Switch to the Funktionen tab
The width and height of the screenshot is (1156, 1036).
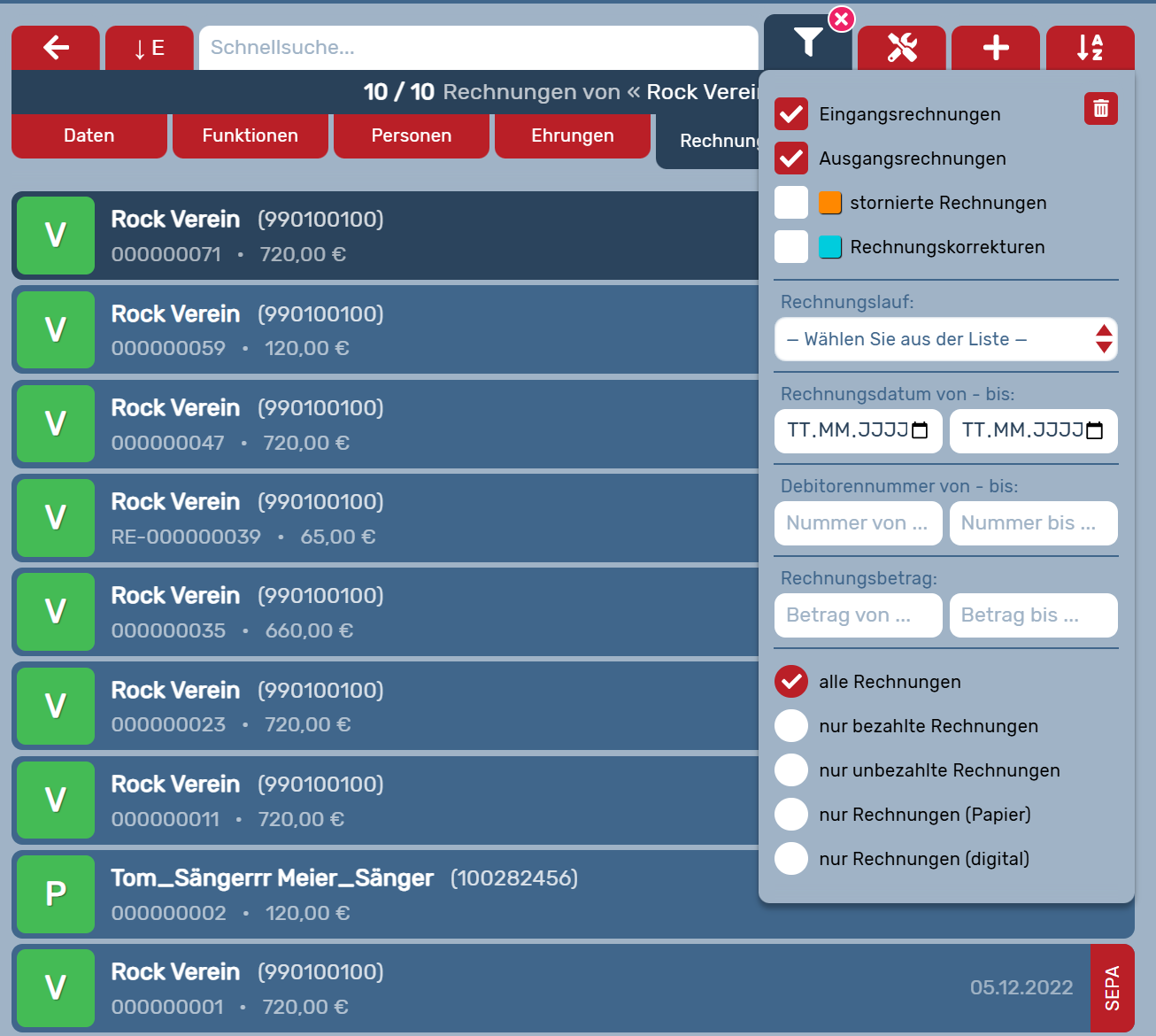pyautogui.click(x=250, y=135)
